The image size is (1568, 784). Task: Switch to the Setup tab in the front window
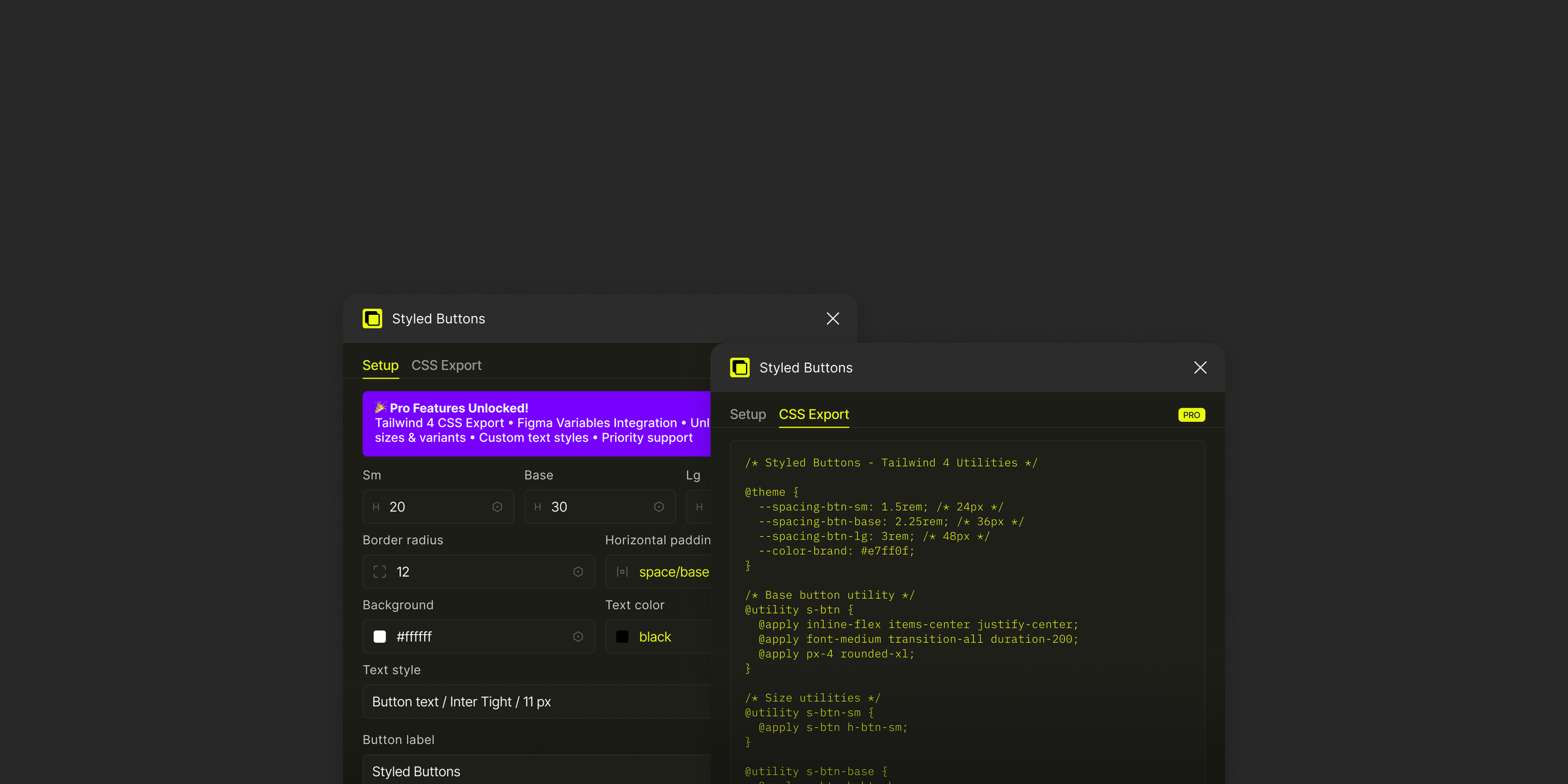click(747, 414)
